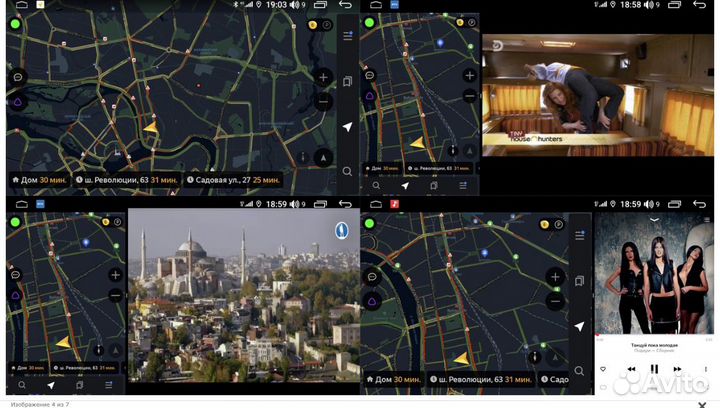Viewport: 720px width, 408px height.
Task: Toggle green traffic indicator on top-left map
Action: pos(15,22)
